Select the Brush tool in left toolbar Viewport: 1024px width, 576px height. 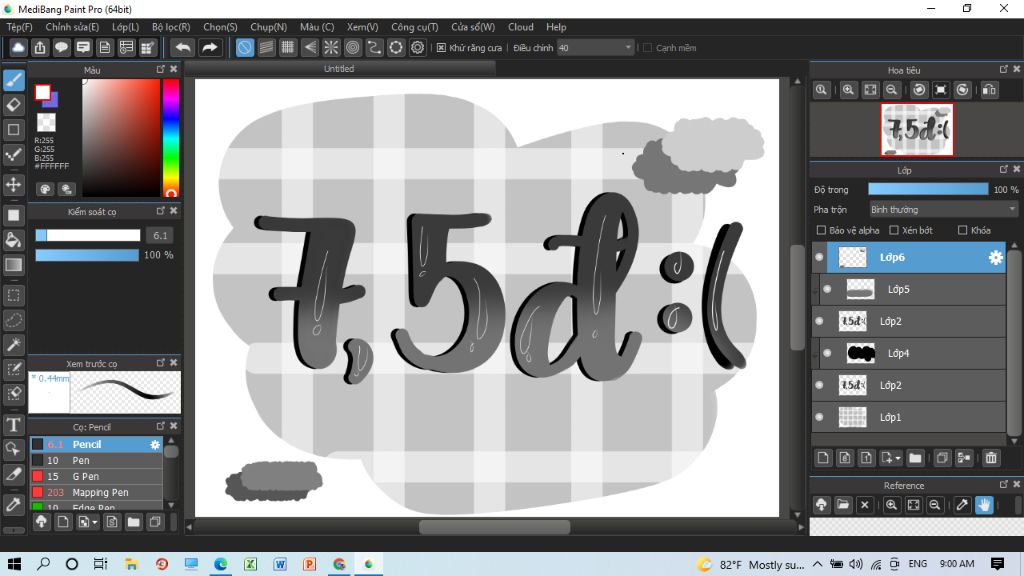pos(14,80)
